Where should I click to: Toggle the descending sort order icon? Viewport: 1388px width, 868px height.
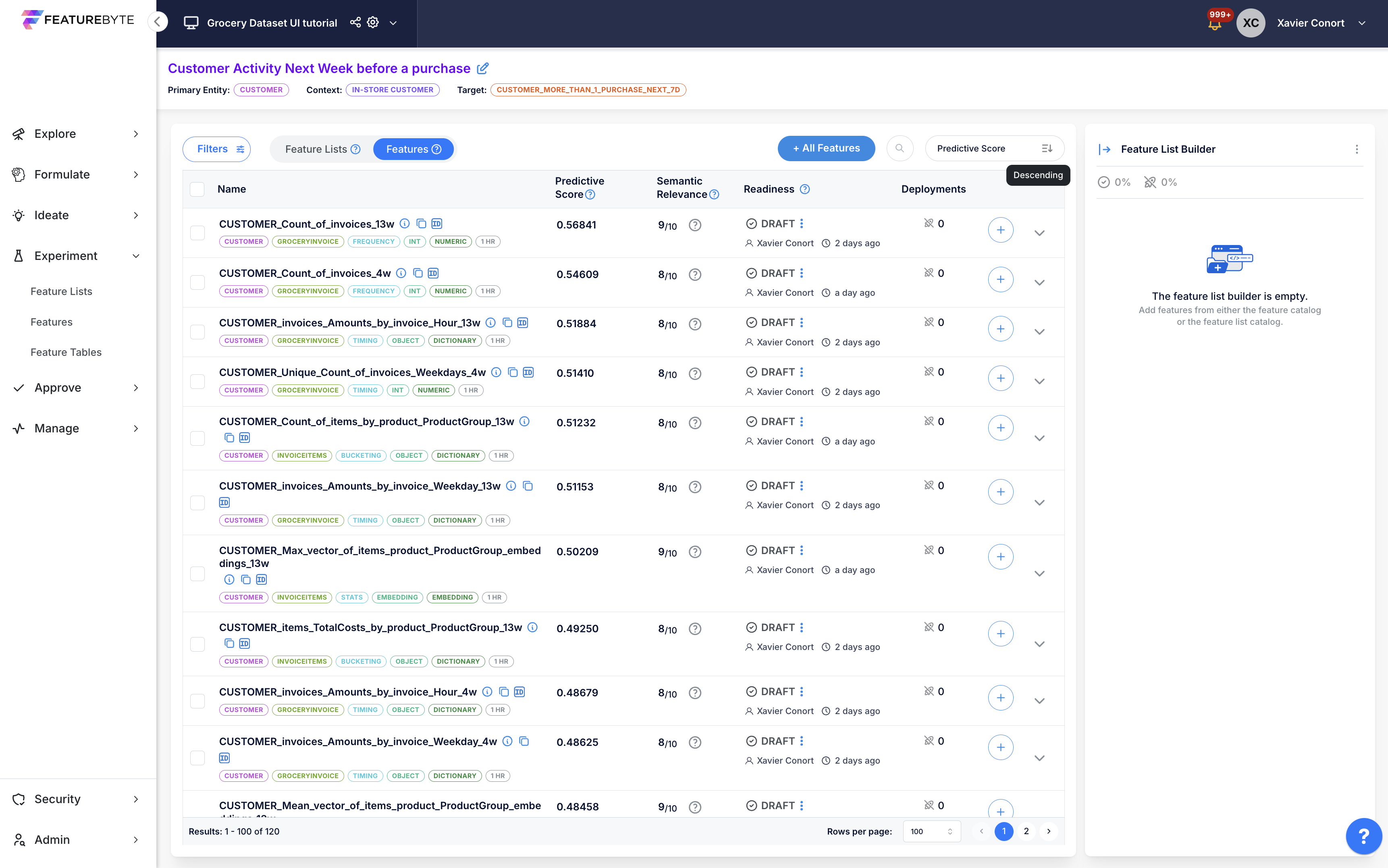[x=1047, y=149]
